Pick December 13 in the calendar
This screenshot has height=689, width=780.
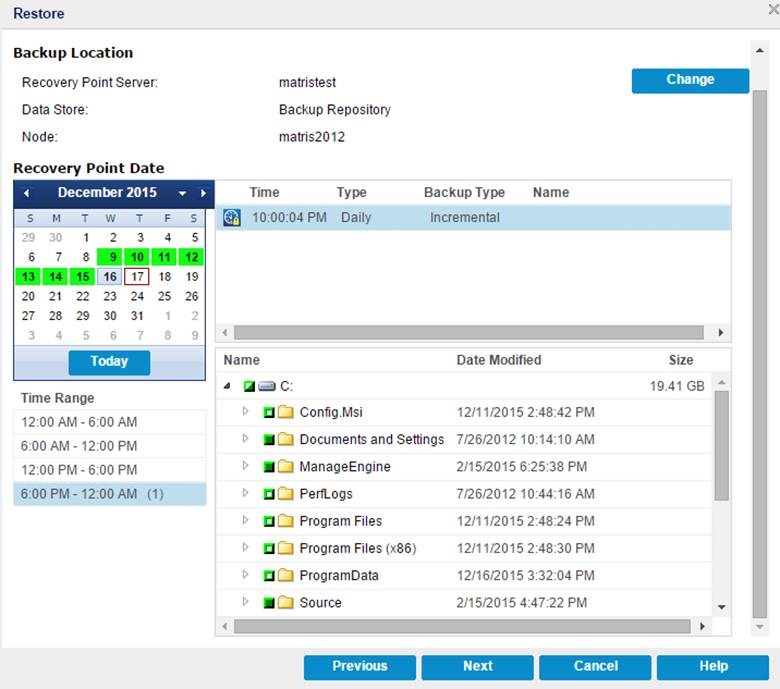[28, 277]
